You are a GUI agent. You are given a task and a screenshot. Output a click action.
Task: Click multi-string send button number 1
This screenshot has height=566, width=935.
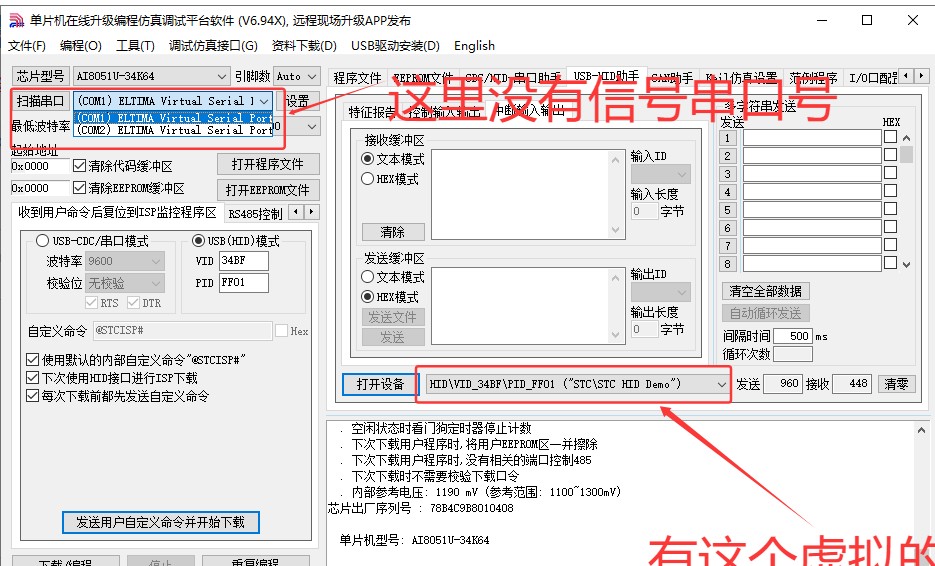coord(727,138)
